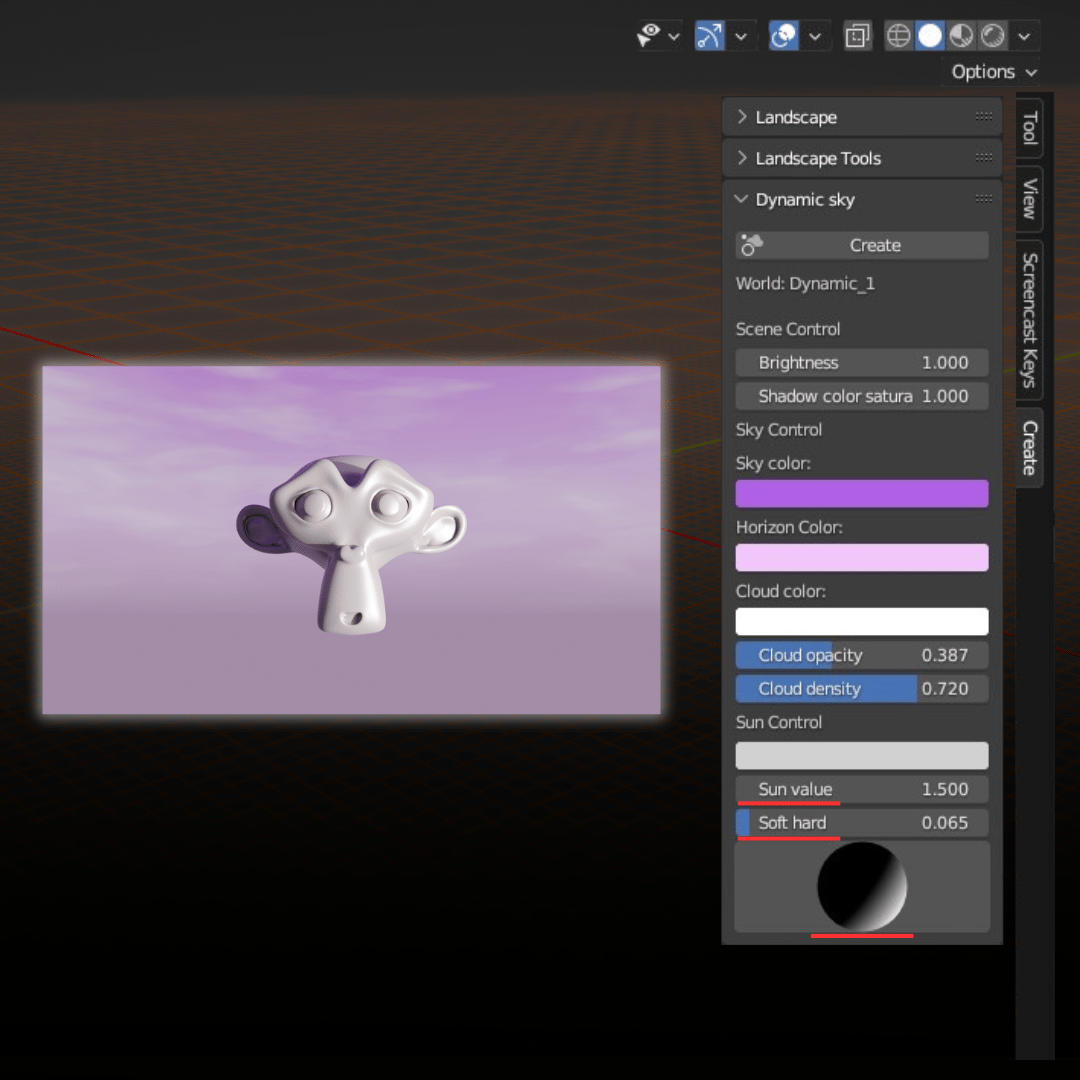Click the Sun value field

pos(862,789)
